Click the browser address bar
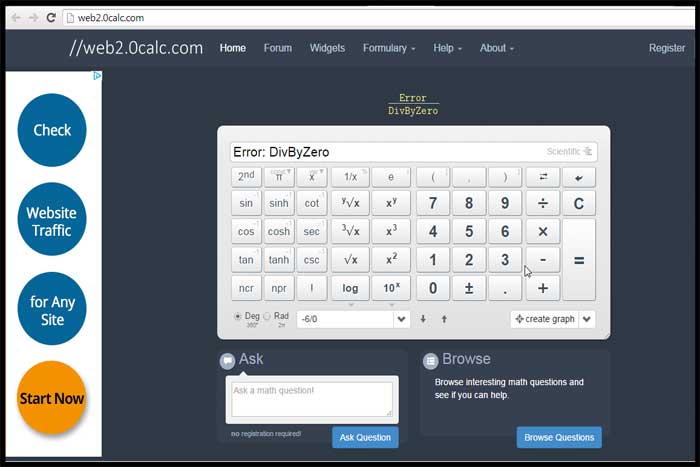The width and height of the screenshot is (700, 467). [379, 18]
